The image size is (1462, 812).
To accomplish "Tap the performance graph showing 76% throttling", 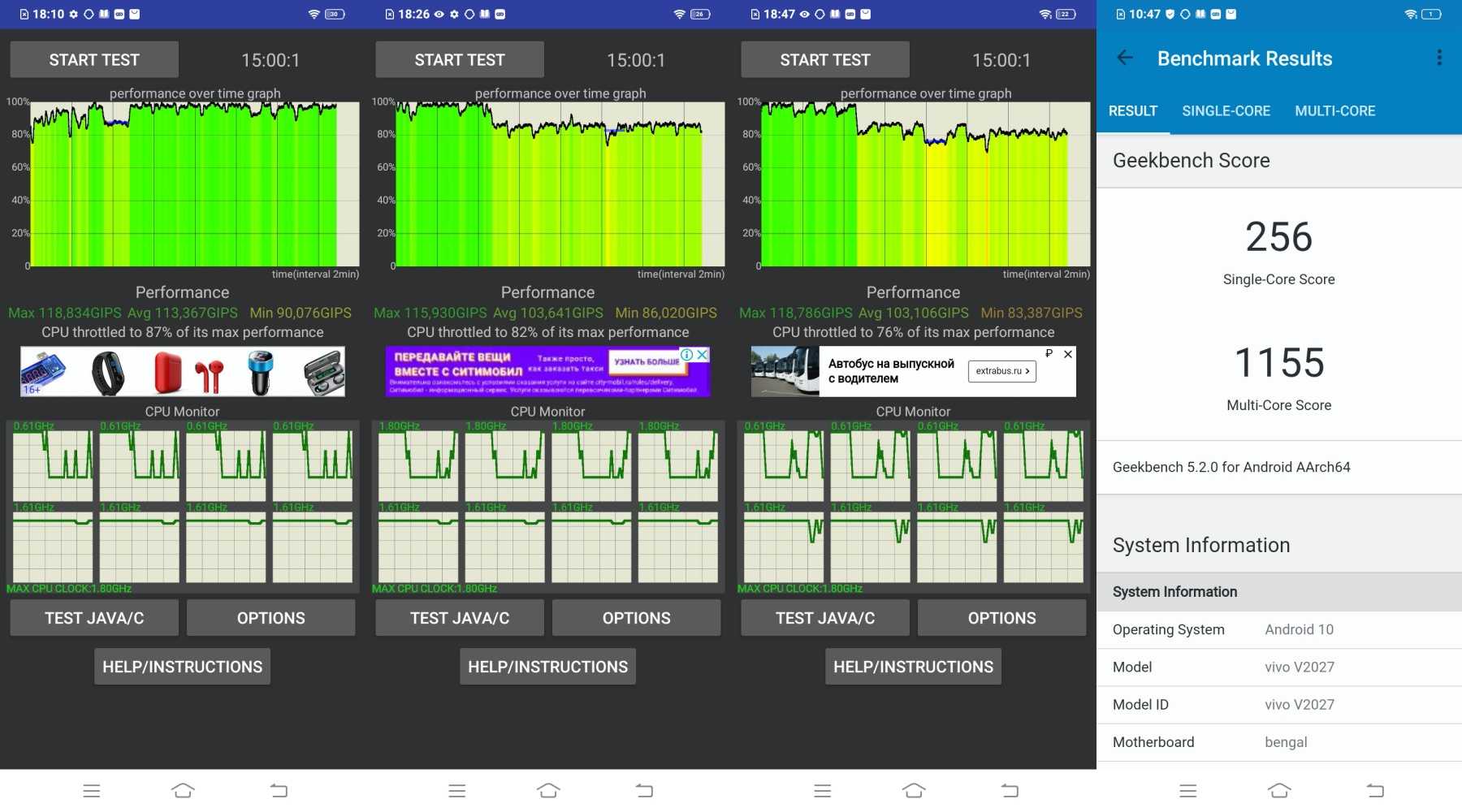I will click(x=925, y=185).
